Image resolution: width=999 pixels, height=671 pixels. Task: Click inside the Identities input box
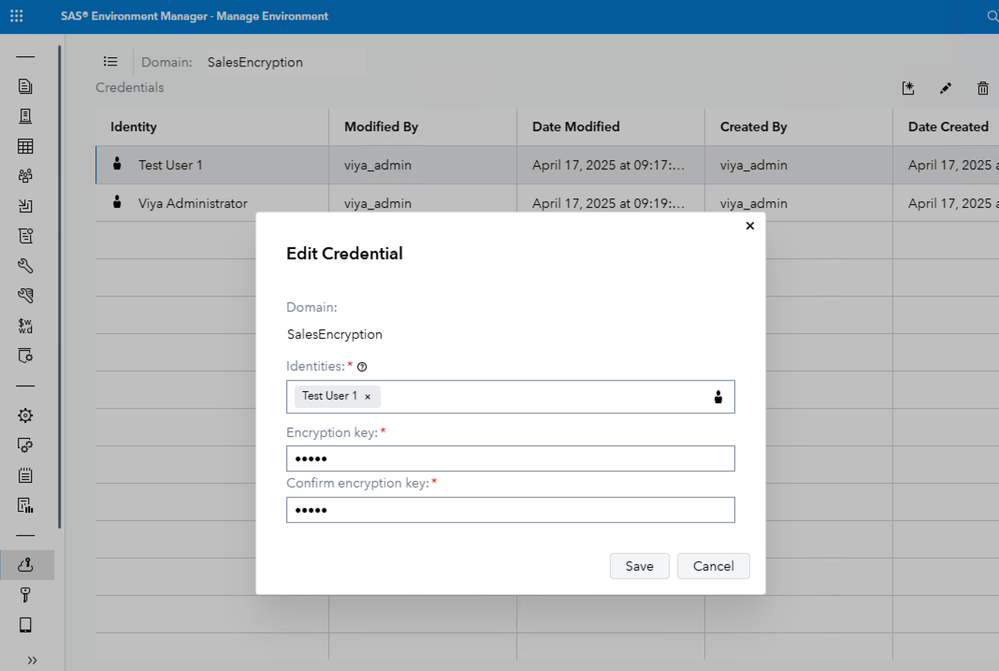pos(510,397)
